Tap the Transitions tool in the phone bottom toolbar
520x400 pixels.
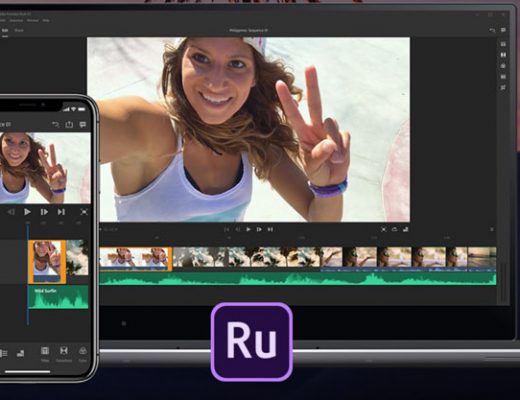pos(64,354)
